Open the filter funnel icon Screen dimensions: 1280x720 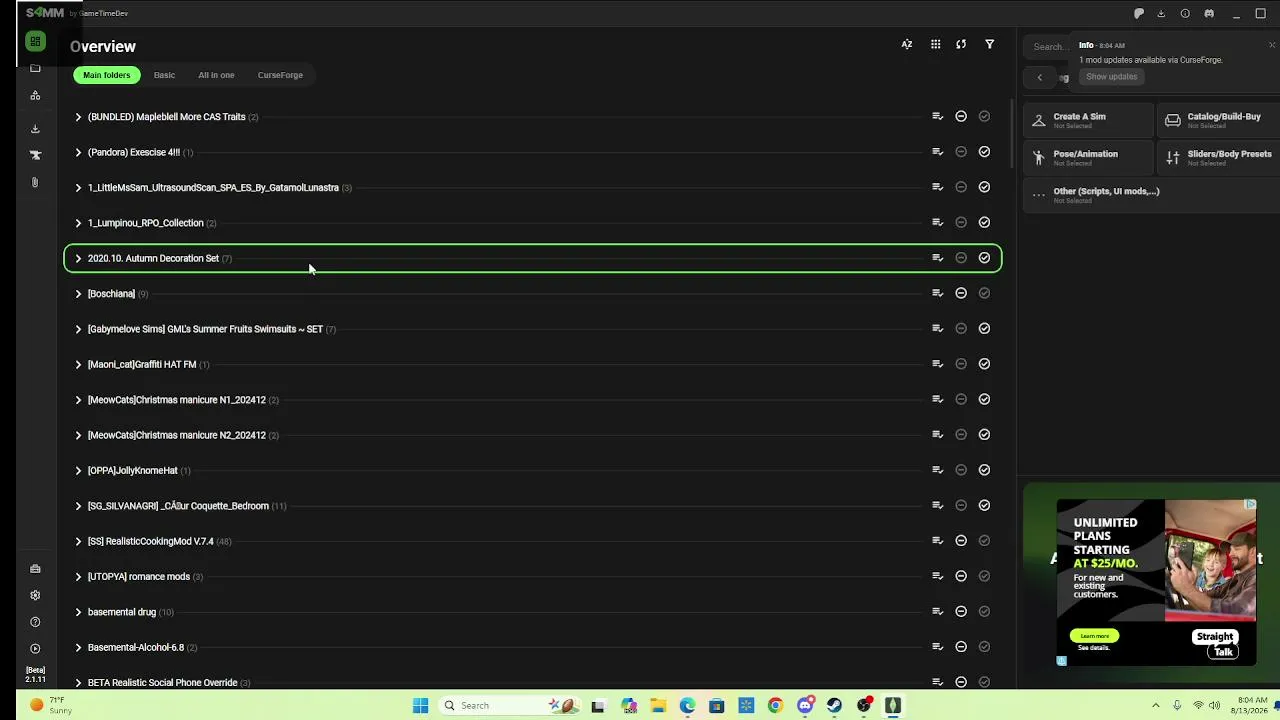click(990, 44)
